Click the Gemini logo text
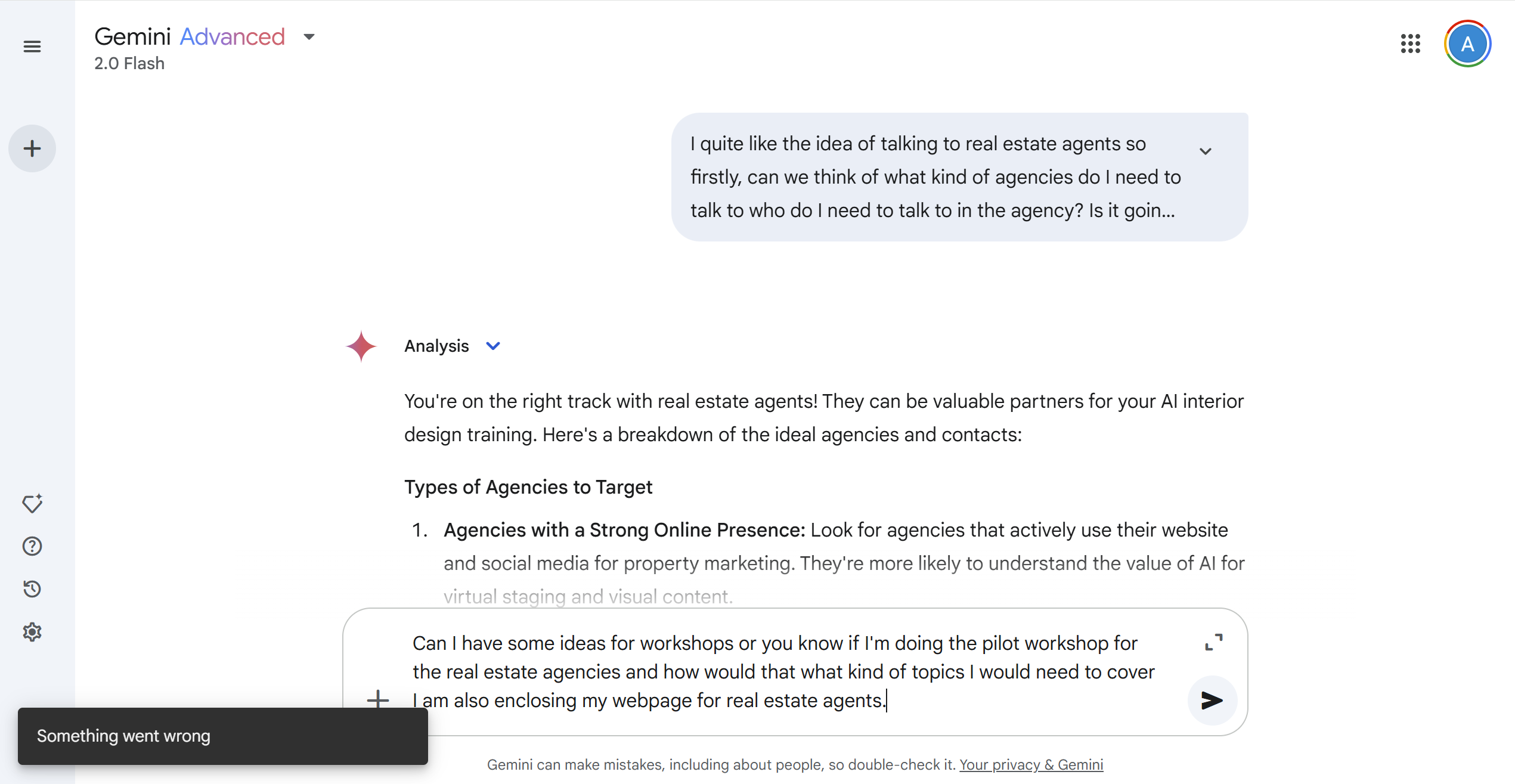Screen dimensions: 1515x784 [x=132, y=37]
